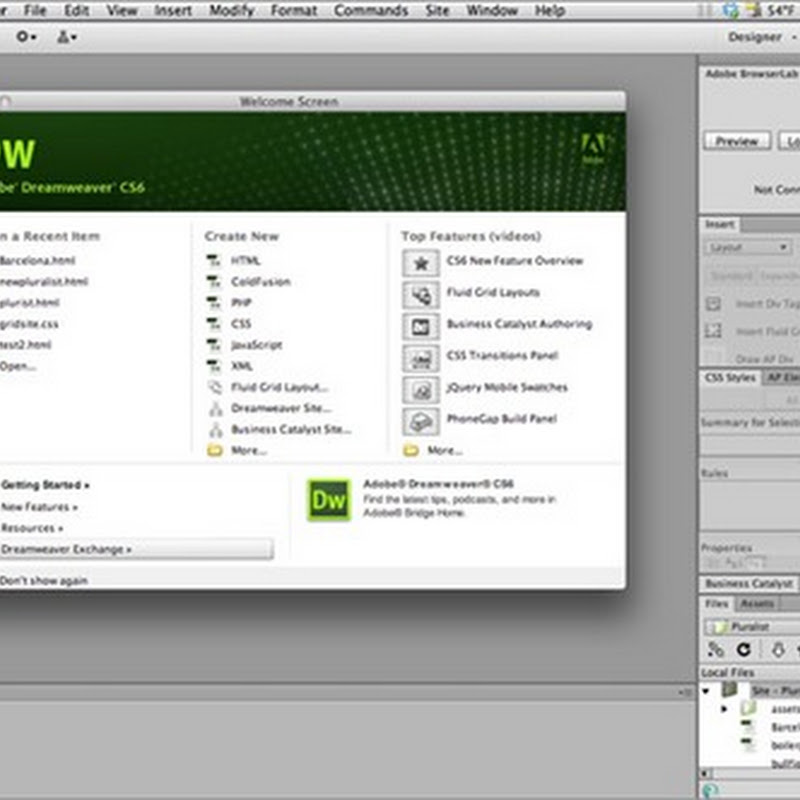Click the PHP document icon
This screenshot has height=800, width=800.
tap(213, 303)
